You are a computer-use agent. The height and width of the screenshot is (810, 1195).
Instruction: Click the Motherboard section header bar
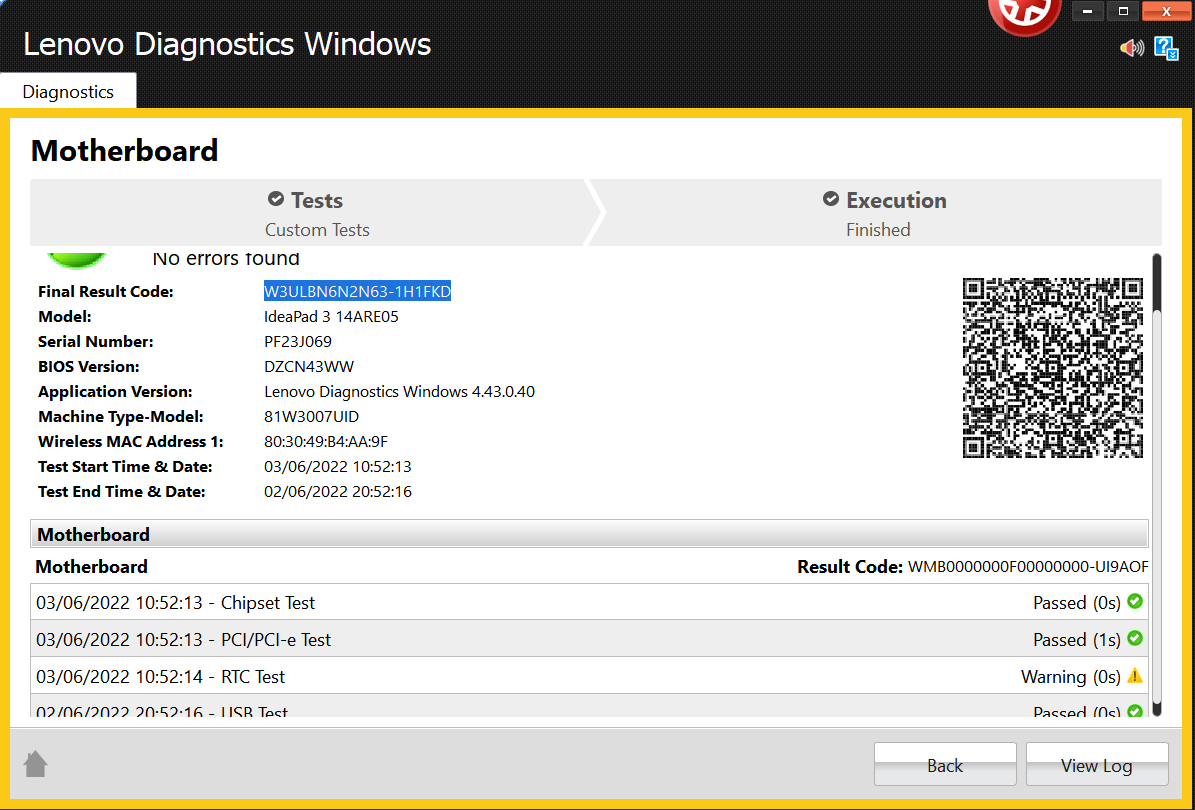click(x=589, y=534)
